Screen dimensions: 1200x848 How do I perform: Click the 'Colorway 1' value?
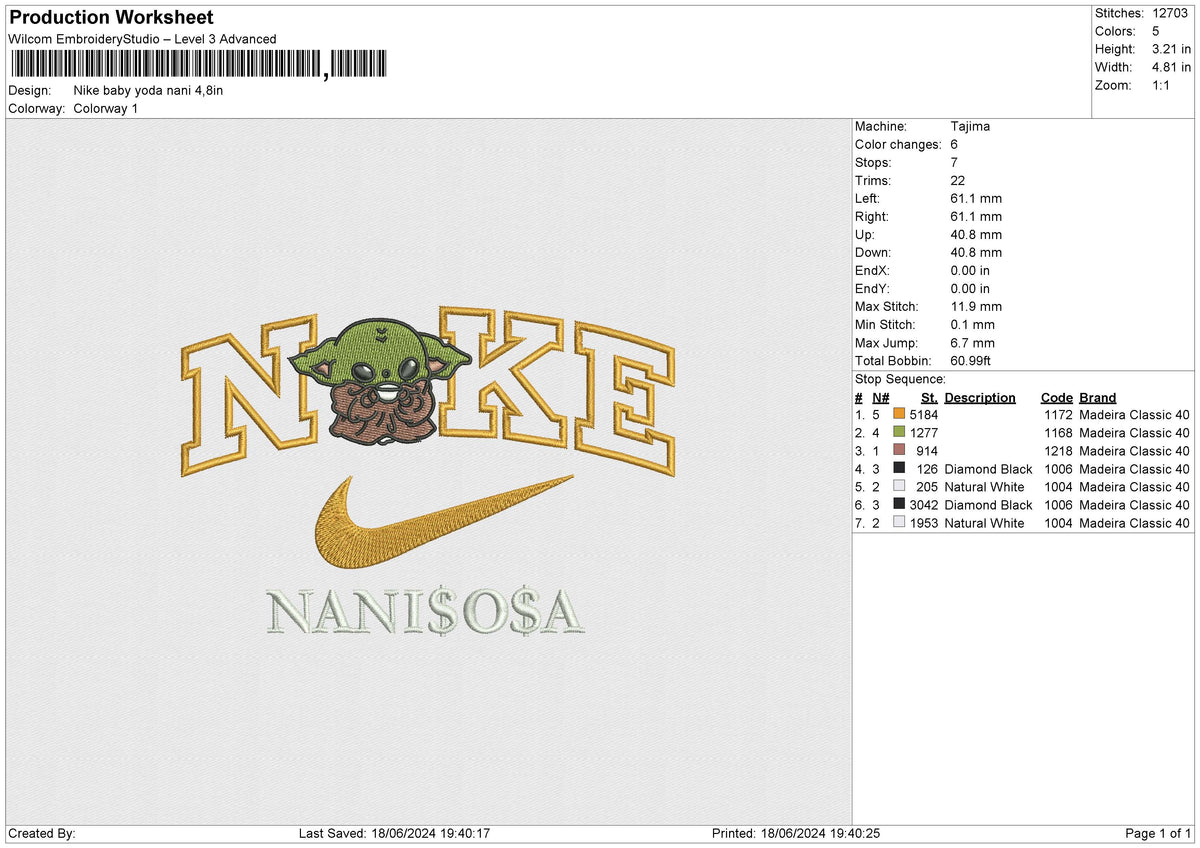(x=106, y=108)
